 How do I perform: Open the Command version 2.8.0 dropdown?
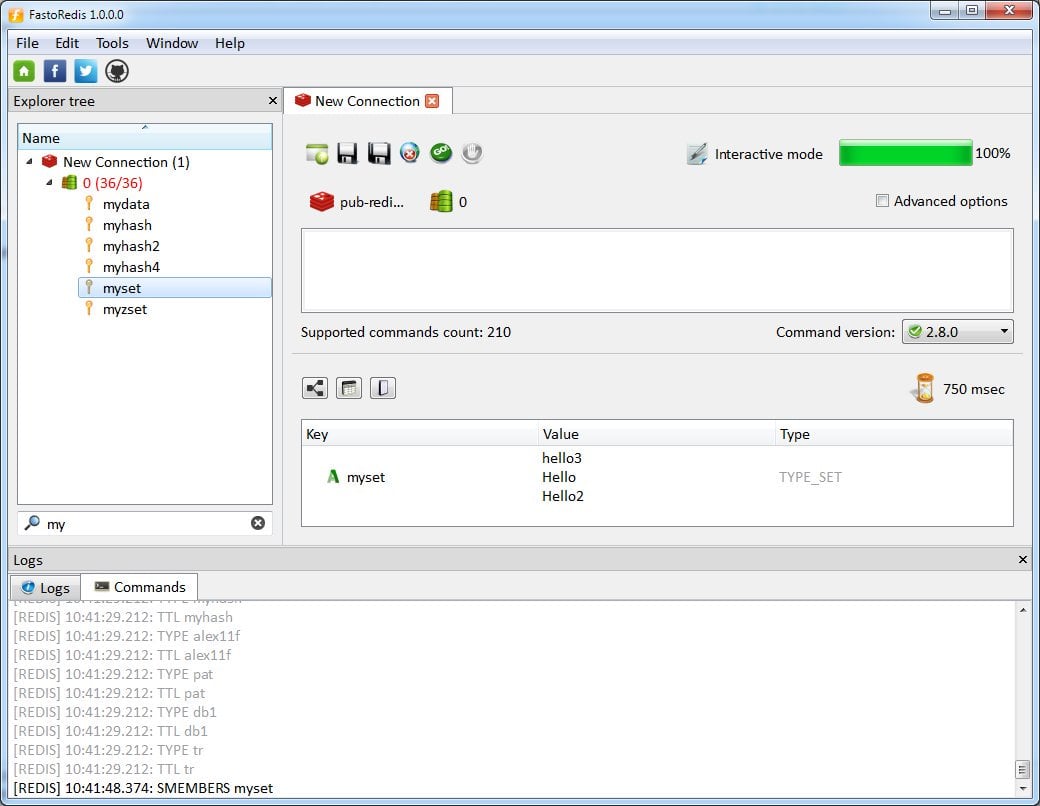pyautogui.click(x=957, y=332)
